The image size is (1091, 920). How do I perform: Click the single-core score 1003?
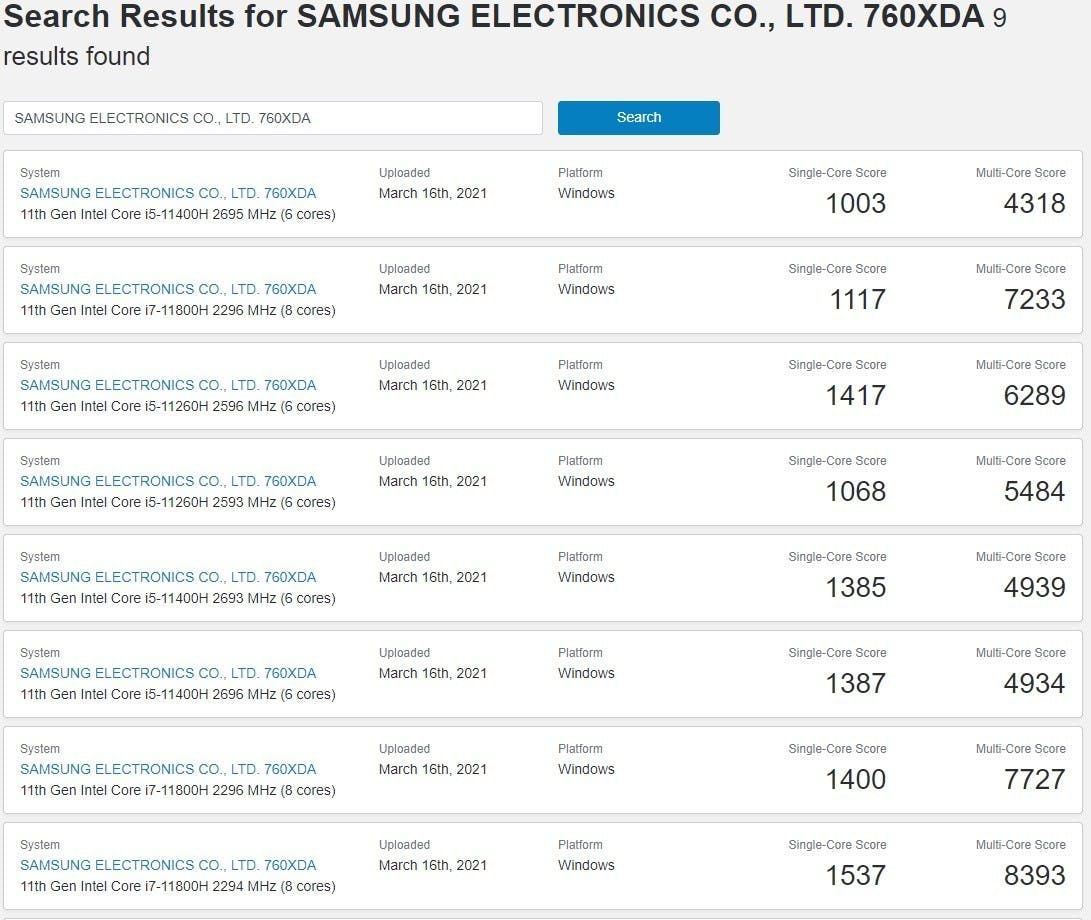(855, 204)
